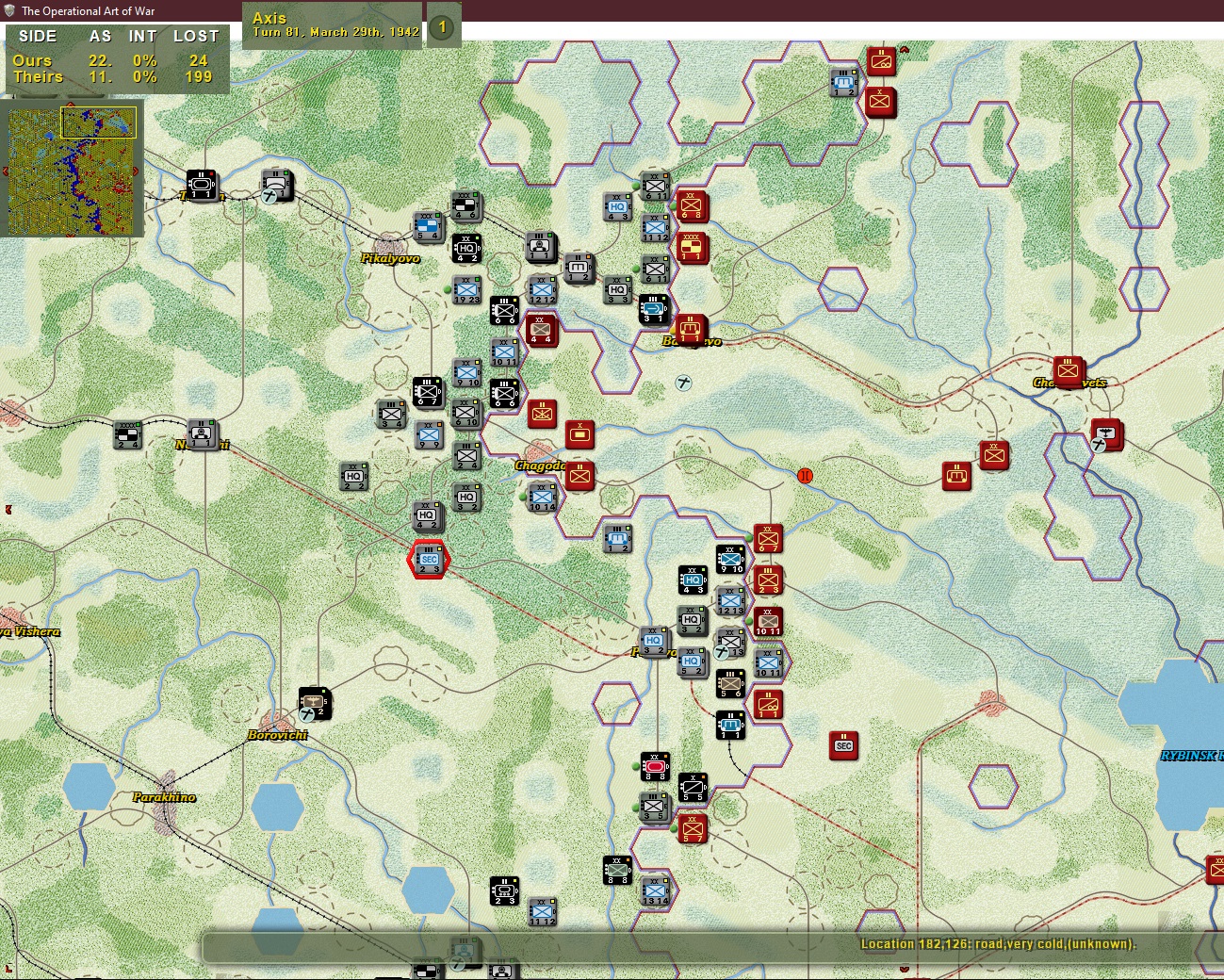Select the highlighted SEC 2-3 security unit

coord(429,560)
